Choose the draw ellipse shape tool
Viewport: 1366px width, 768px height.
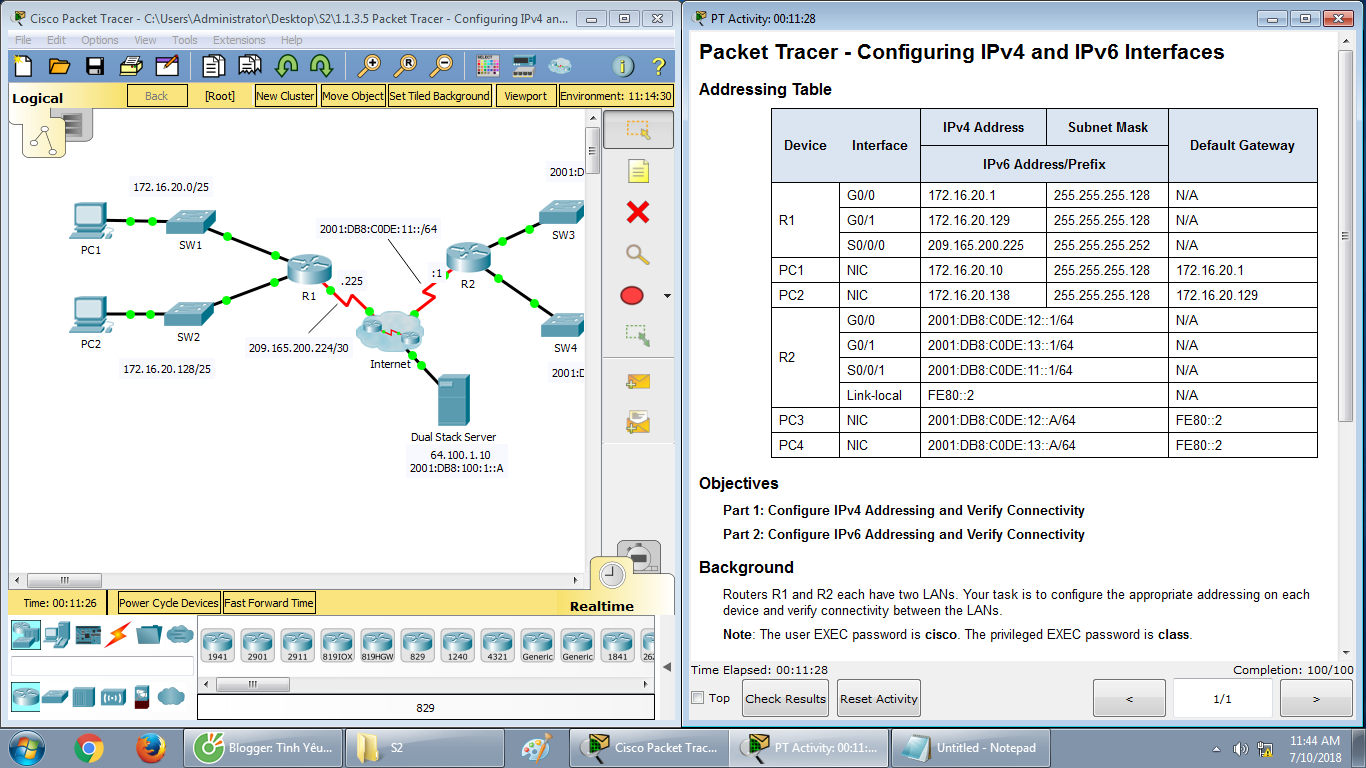pos(632,296)
